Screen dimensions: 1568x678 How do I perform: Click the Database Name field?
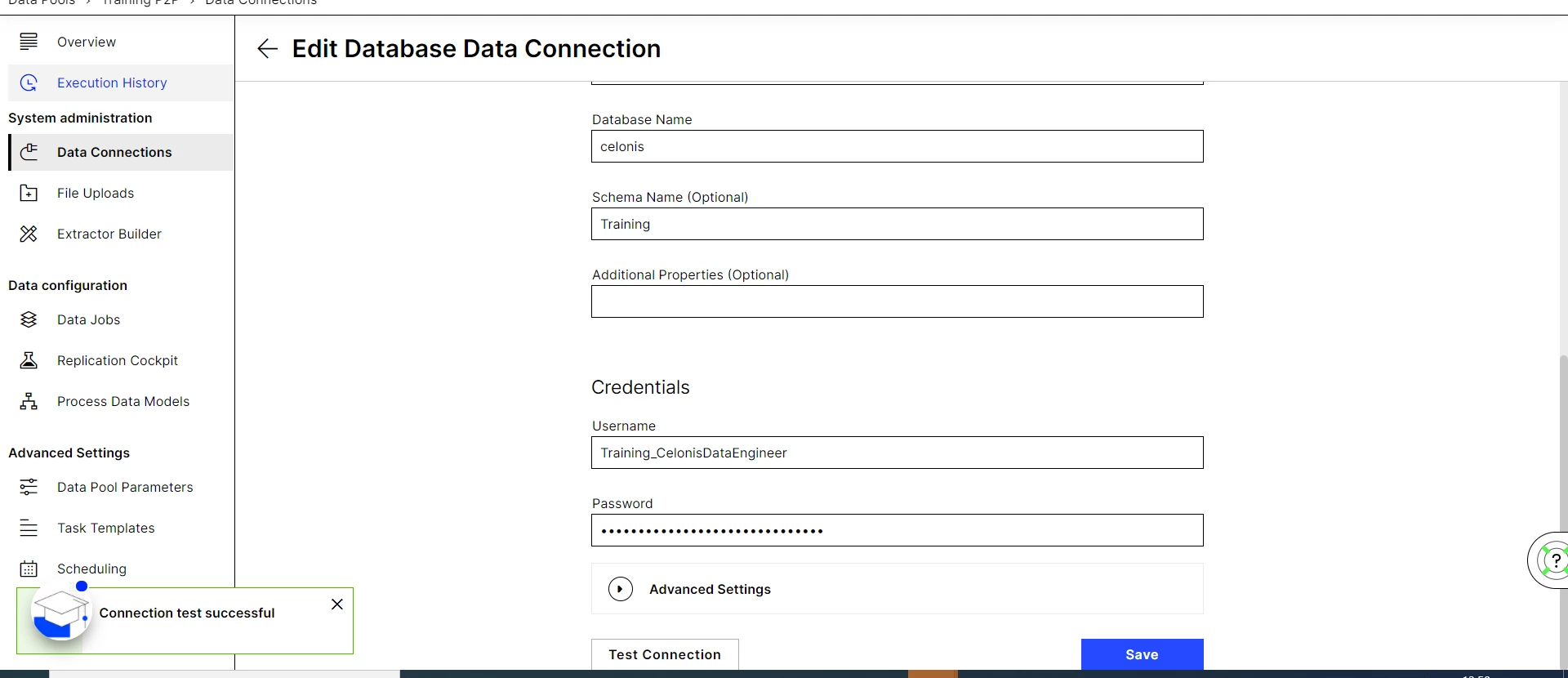[x=898, y=146]
